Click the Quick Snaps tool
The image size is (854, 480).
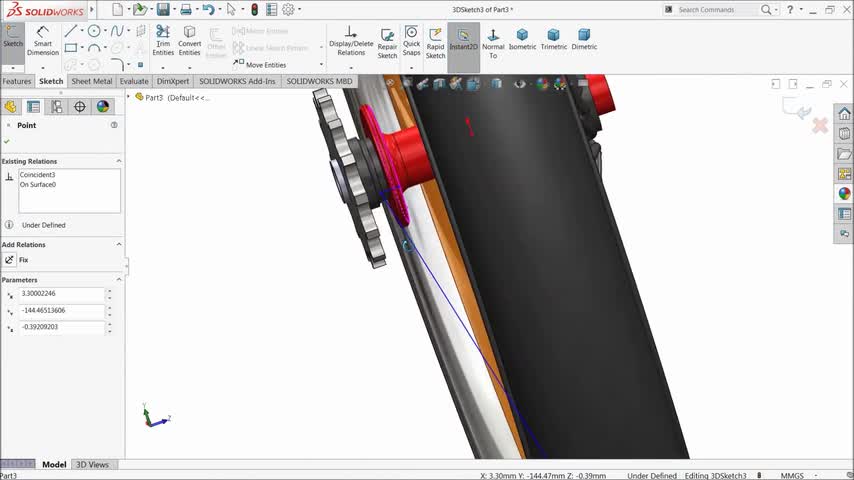pos(411,40)
